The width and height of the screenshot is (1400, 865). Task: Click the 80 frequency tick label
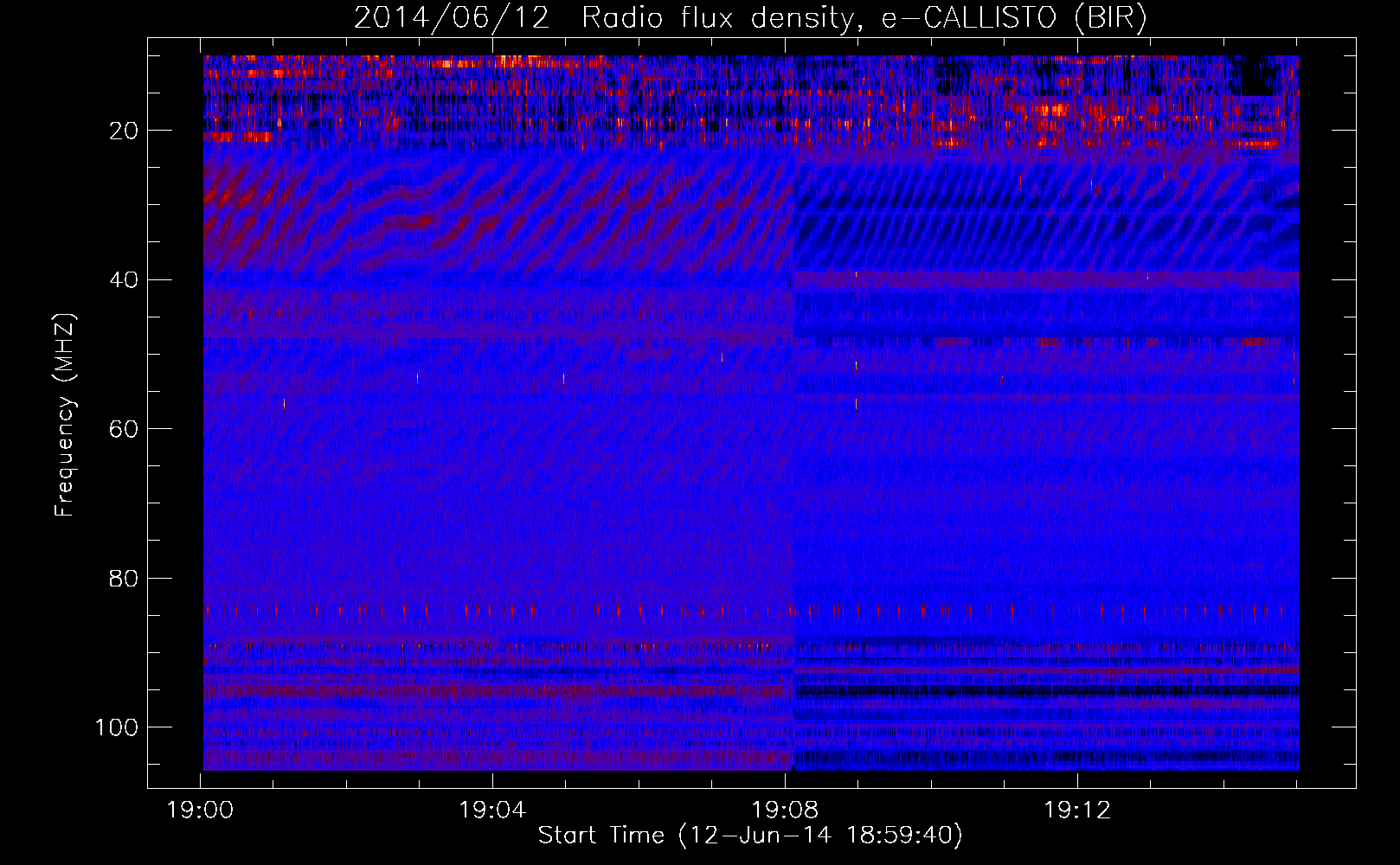[124, 578]
